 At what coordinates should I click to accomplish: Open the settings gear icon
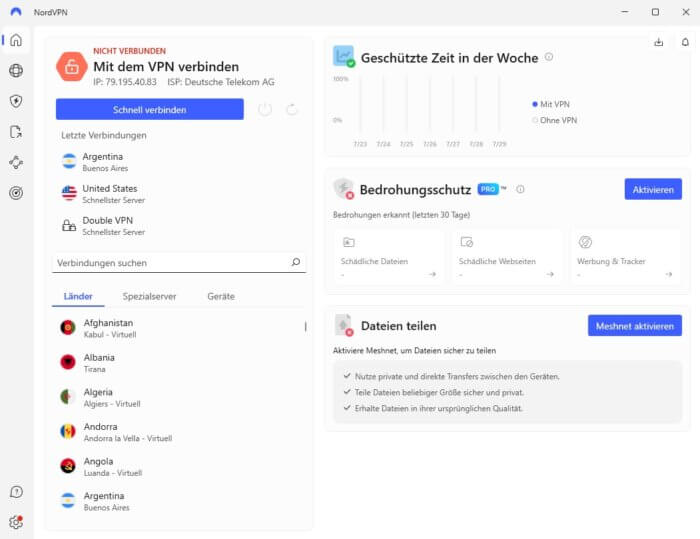[x=16, y=522]
